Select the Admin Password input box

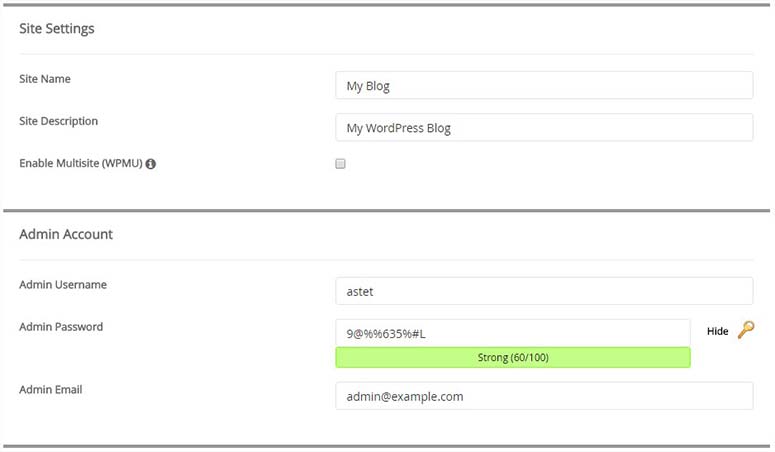(512, 333)
